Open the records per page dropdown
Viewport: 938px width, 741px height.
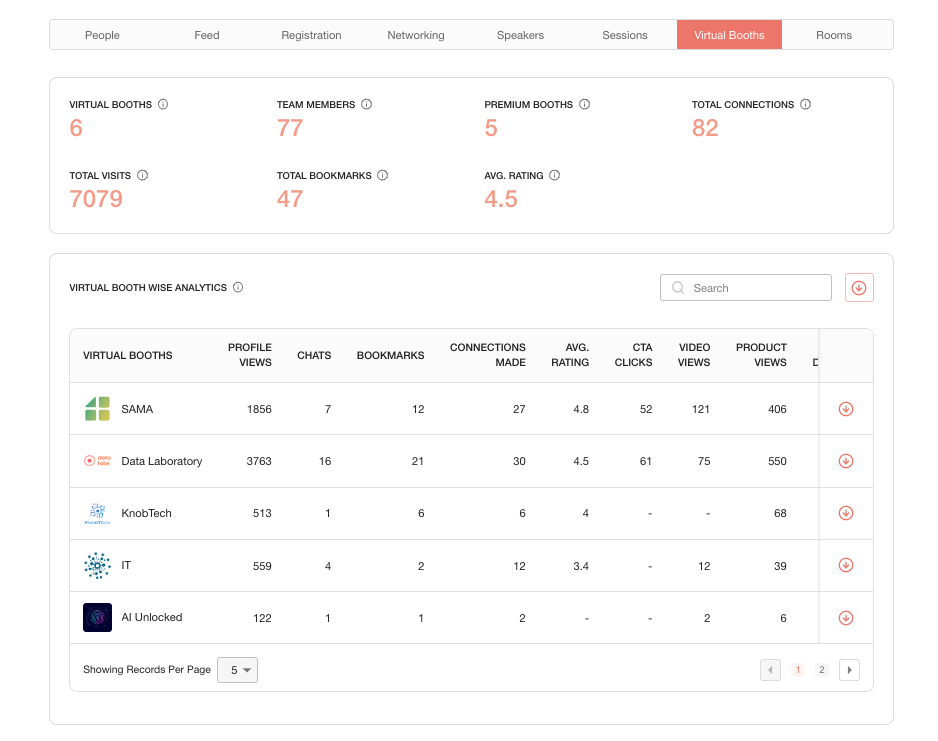(x=237, y=670)
